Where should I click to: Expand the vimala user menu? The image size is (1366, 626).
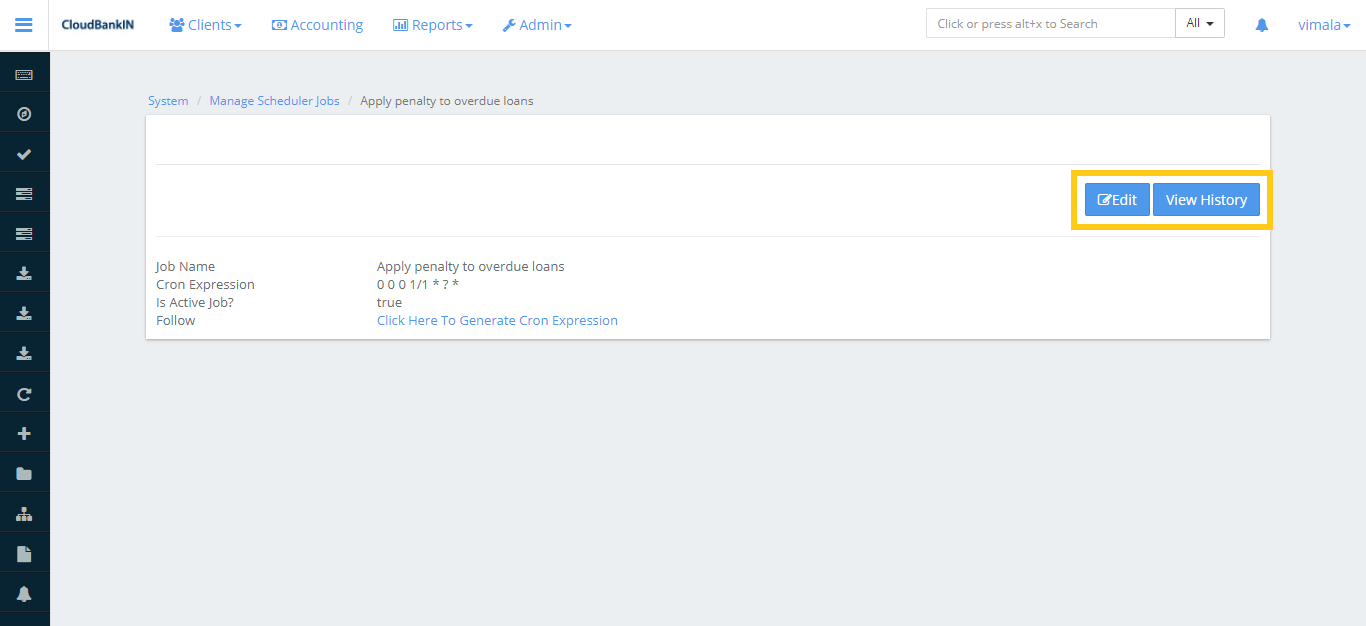point(1322,24)
